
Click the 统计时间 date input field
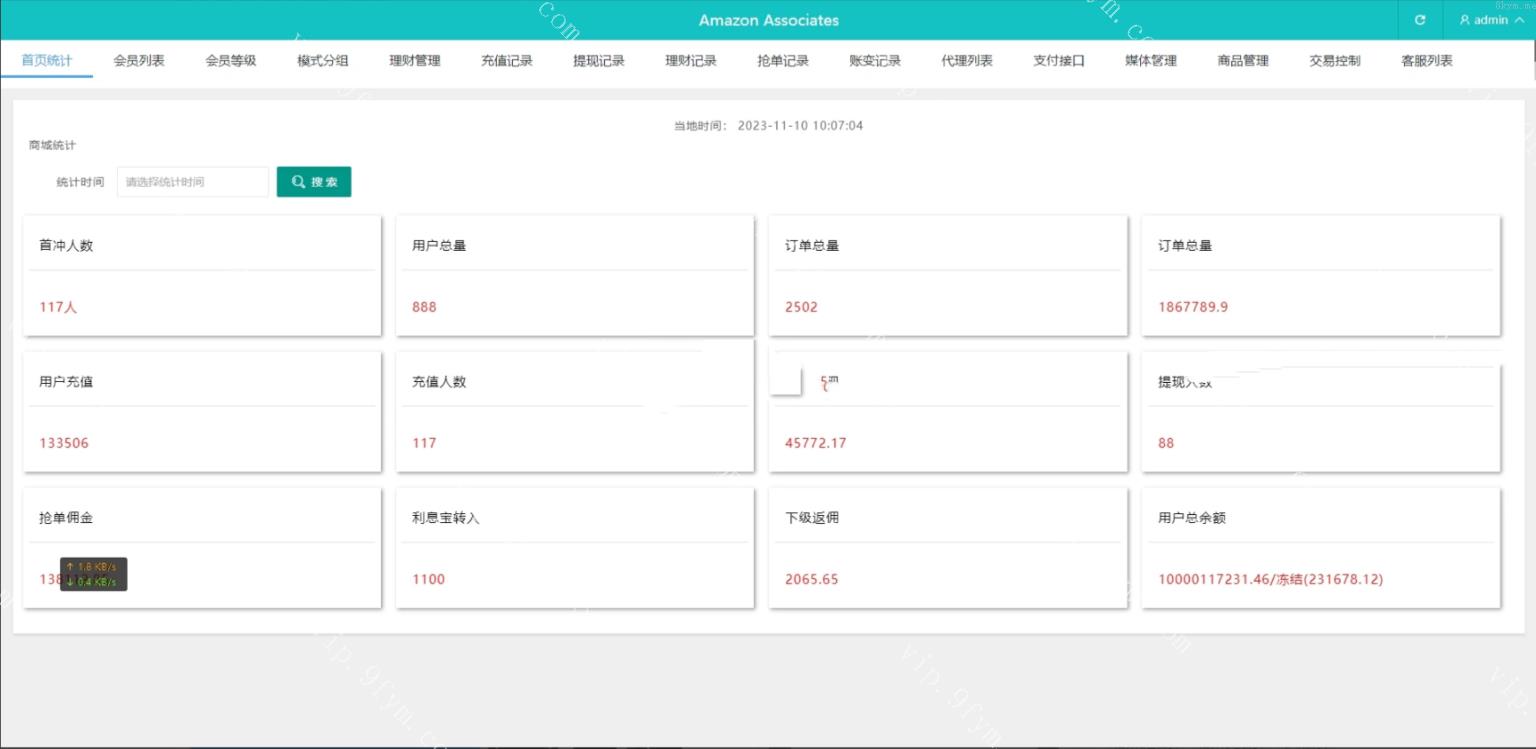click(193, 182)
